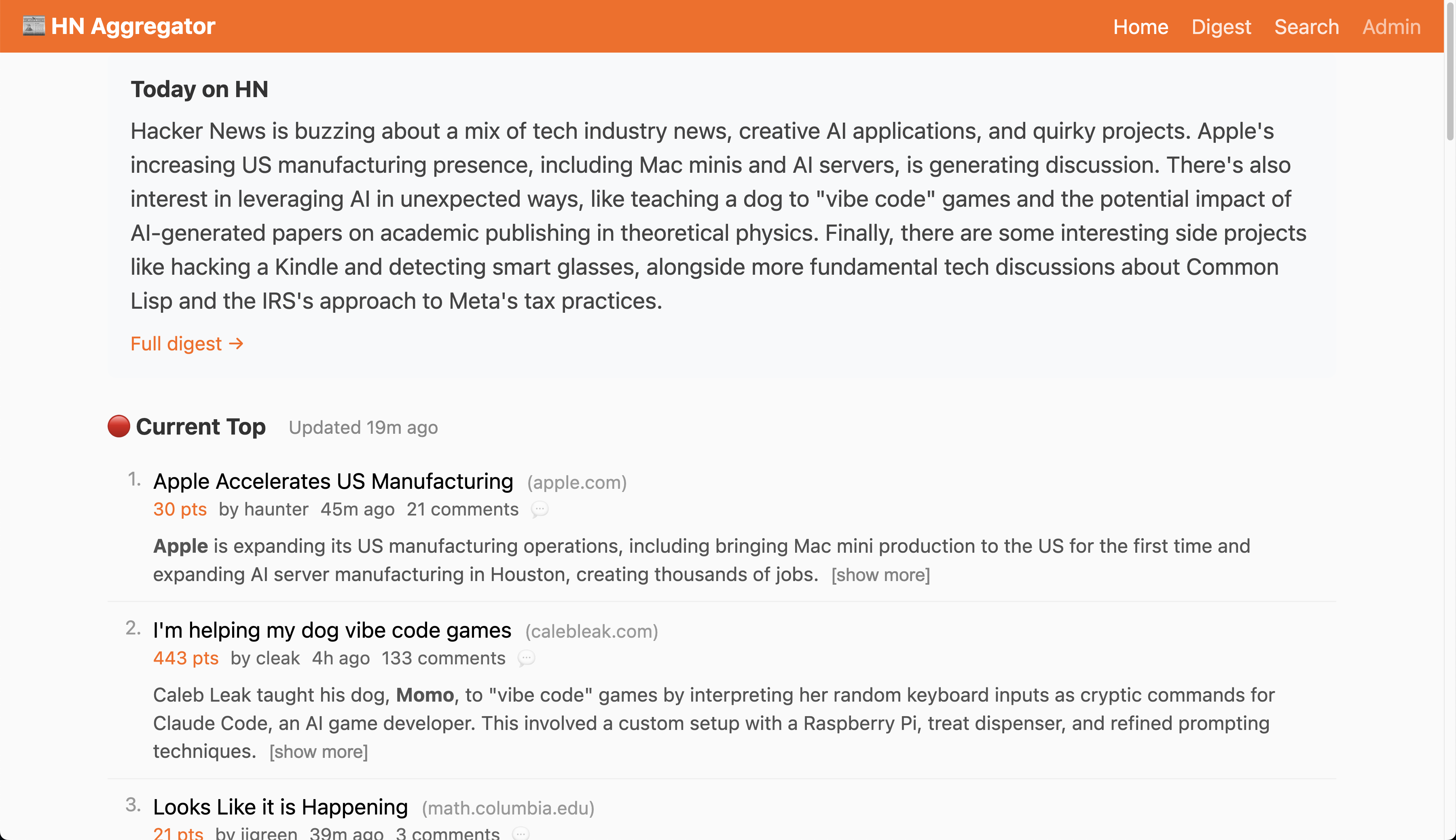The height and width of the screenshot is (840, 1456).
Task: Click comment bubble icon on Looks Like it is Happening
Action: pos(520,833)
